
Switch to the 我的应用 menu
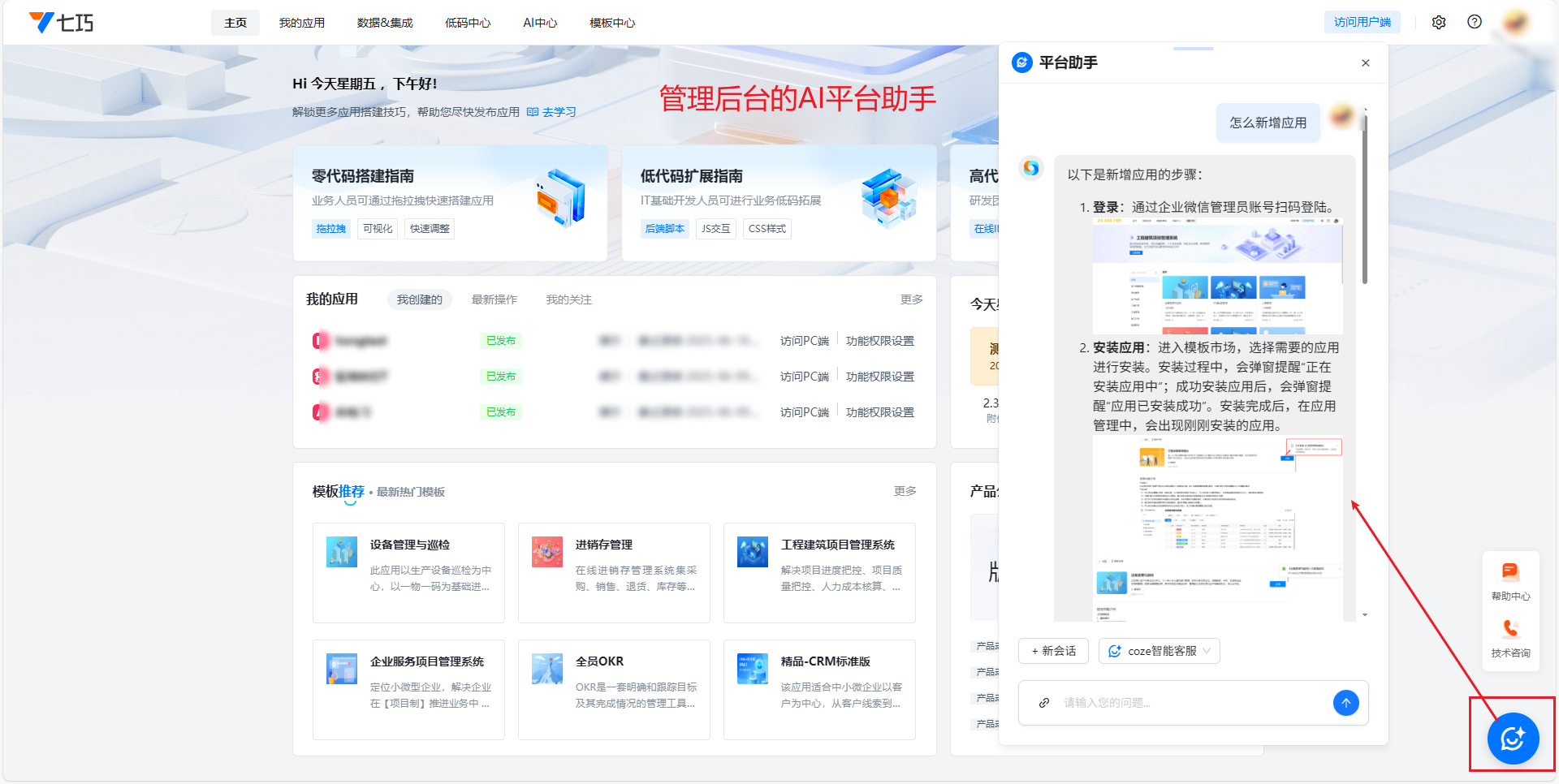[302, 23]
